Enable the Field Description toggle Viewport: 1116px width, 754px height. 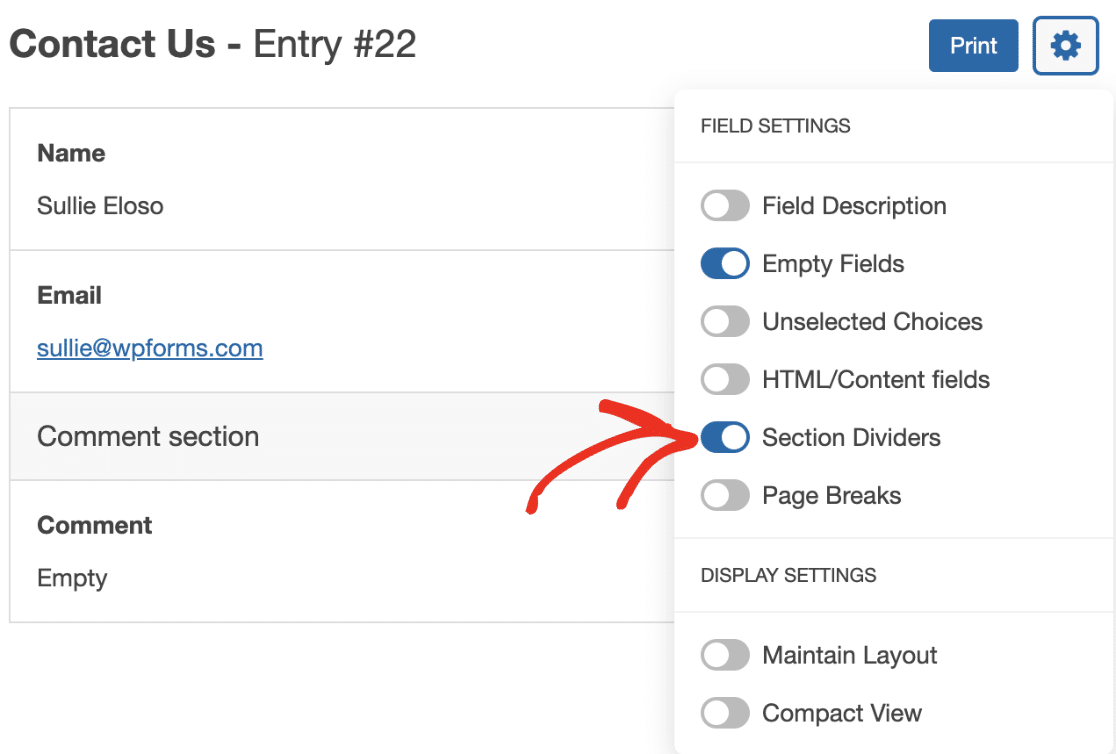coord(725,206)
